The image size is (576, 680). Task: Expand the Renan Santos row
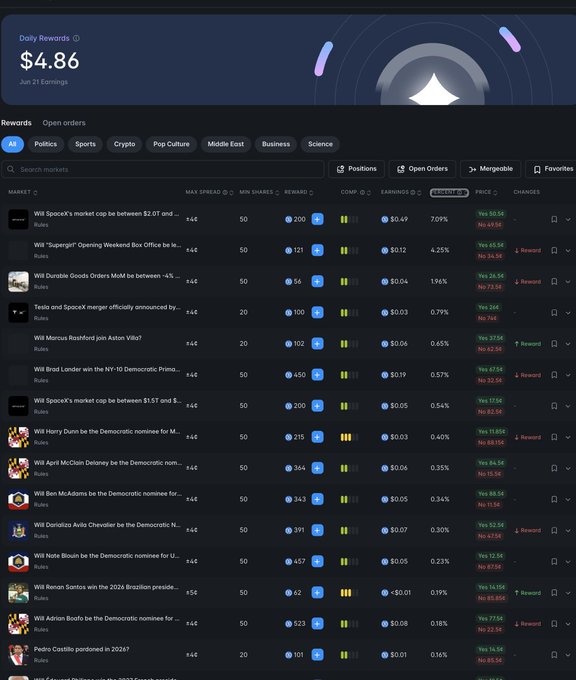click(x=568, y=592)
